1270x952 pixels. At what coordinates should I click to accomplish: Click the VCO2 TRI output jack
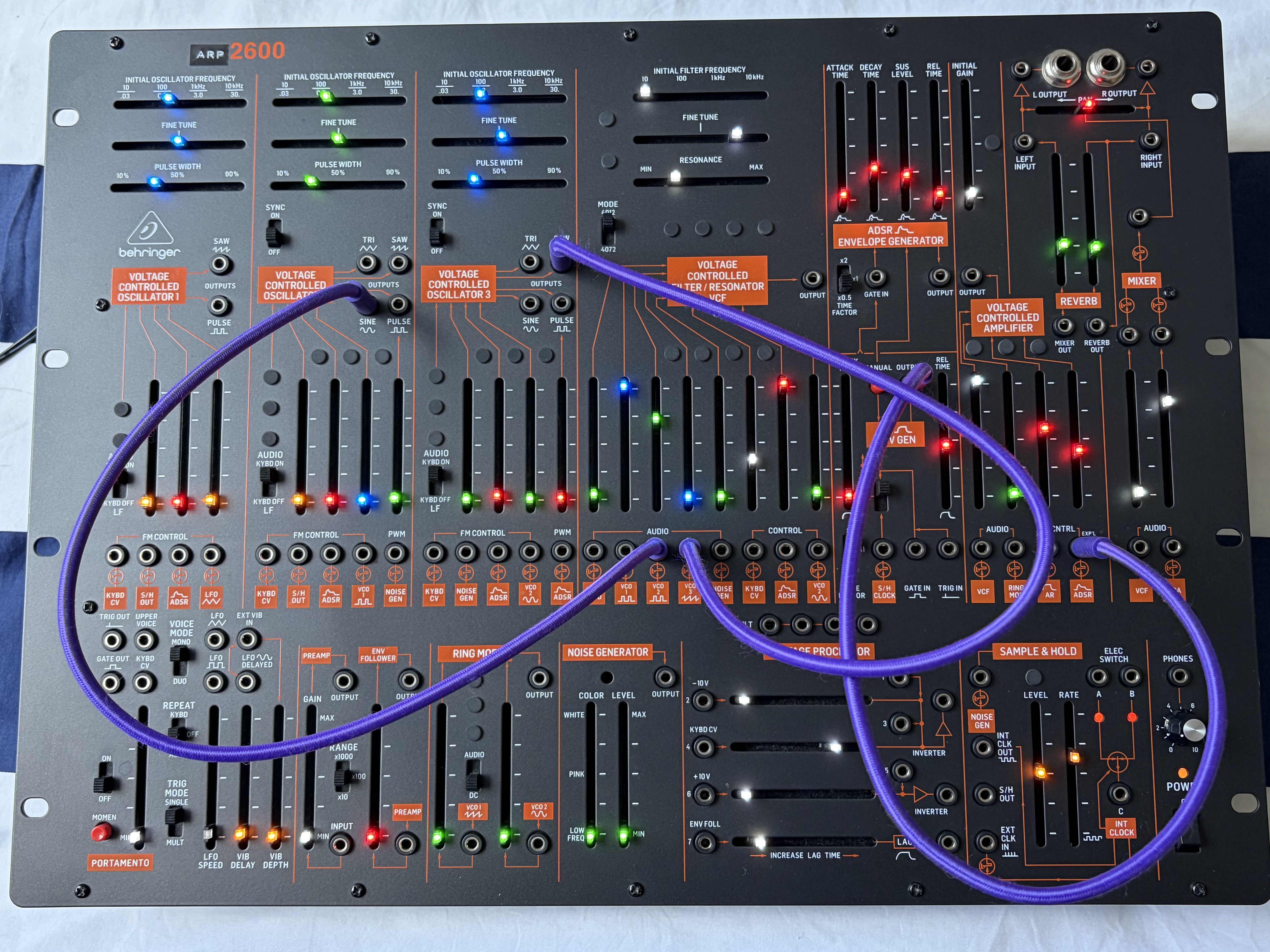coord(368,263)
